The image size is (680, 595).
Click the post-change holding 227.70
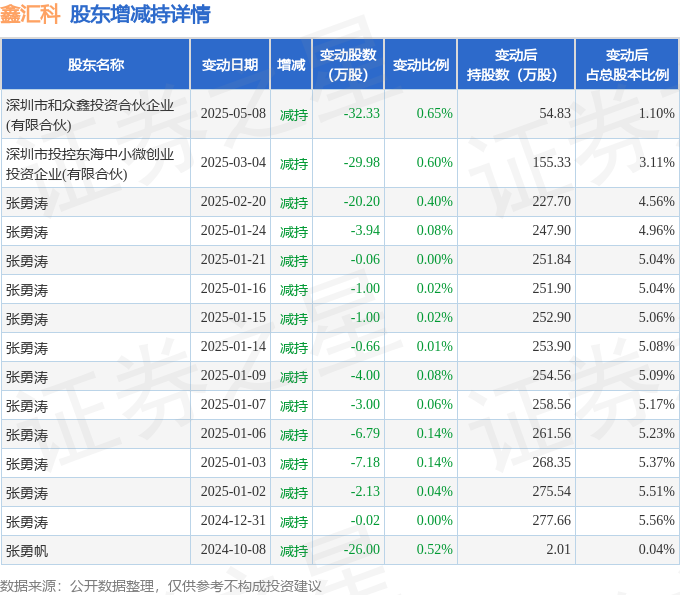click(552, 201)
